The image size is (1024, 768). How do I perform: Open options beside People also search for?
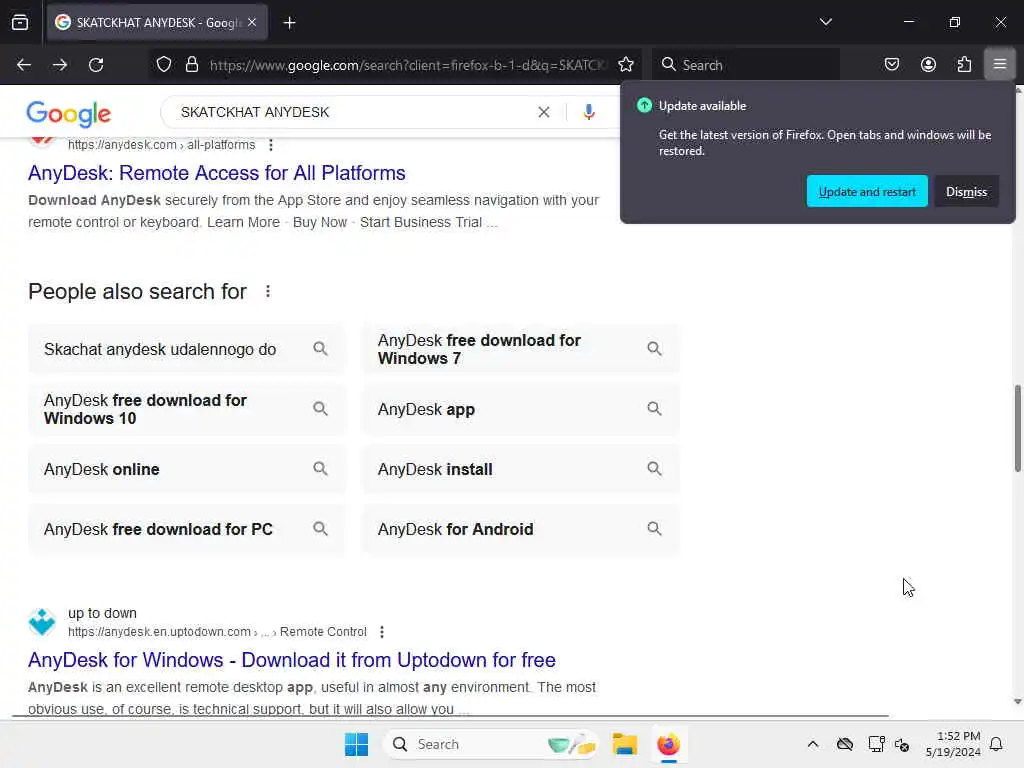coord(268,291)
